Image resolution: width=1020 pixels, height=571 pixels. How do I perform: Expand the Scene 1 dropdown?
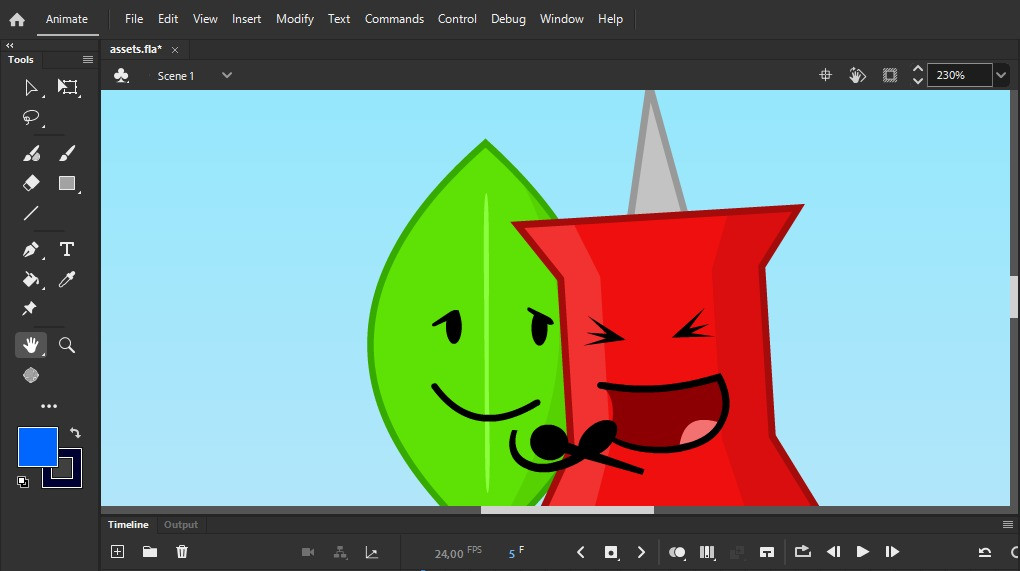click(x=226, y=75)
